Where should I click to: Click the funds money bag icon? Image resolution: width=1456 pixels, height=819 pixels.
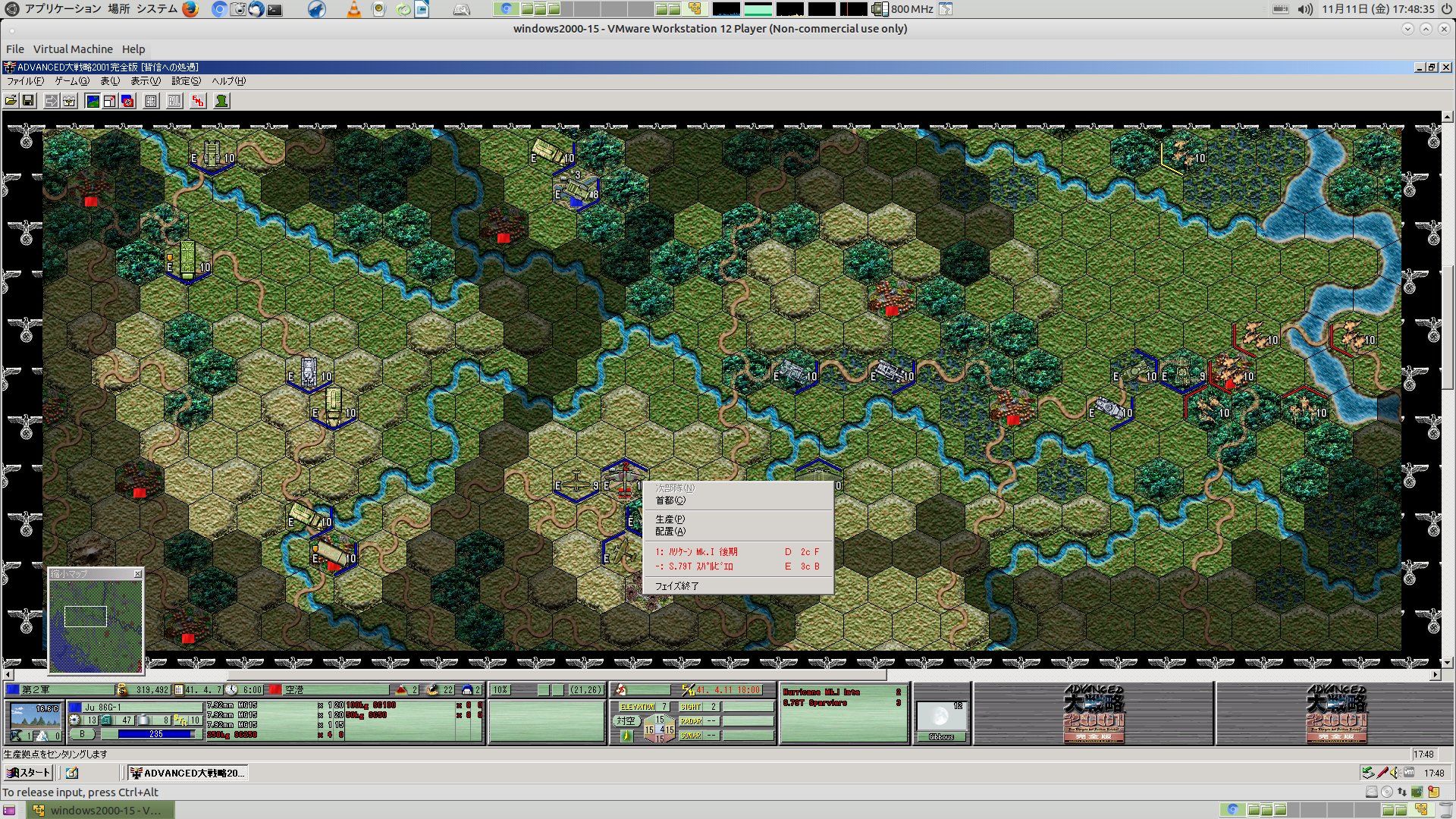pyautogui.click(x=122, y=689)
